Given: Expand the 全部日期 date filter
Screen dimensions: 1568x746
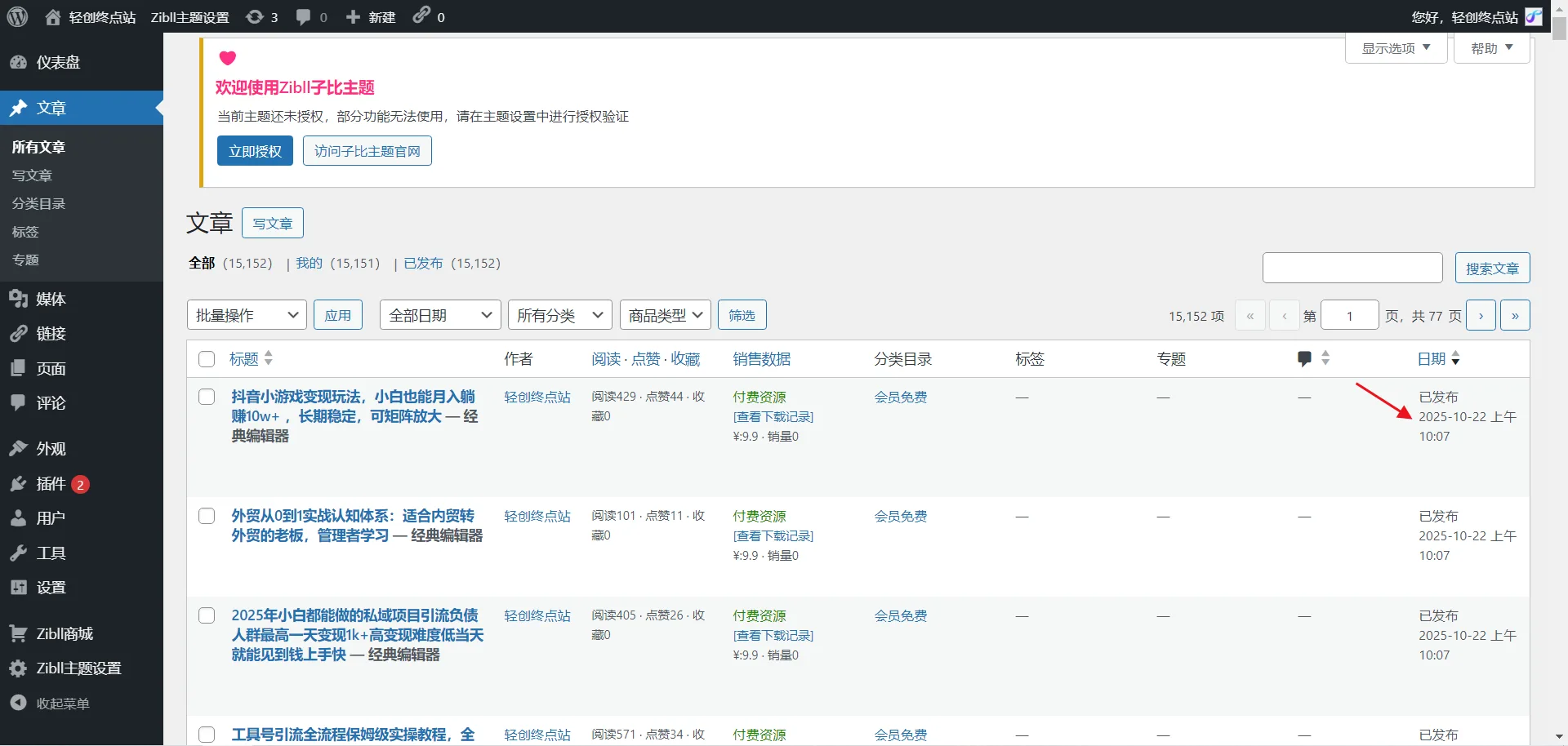Looking at the screenshot, I should [439, 315].
